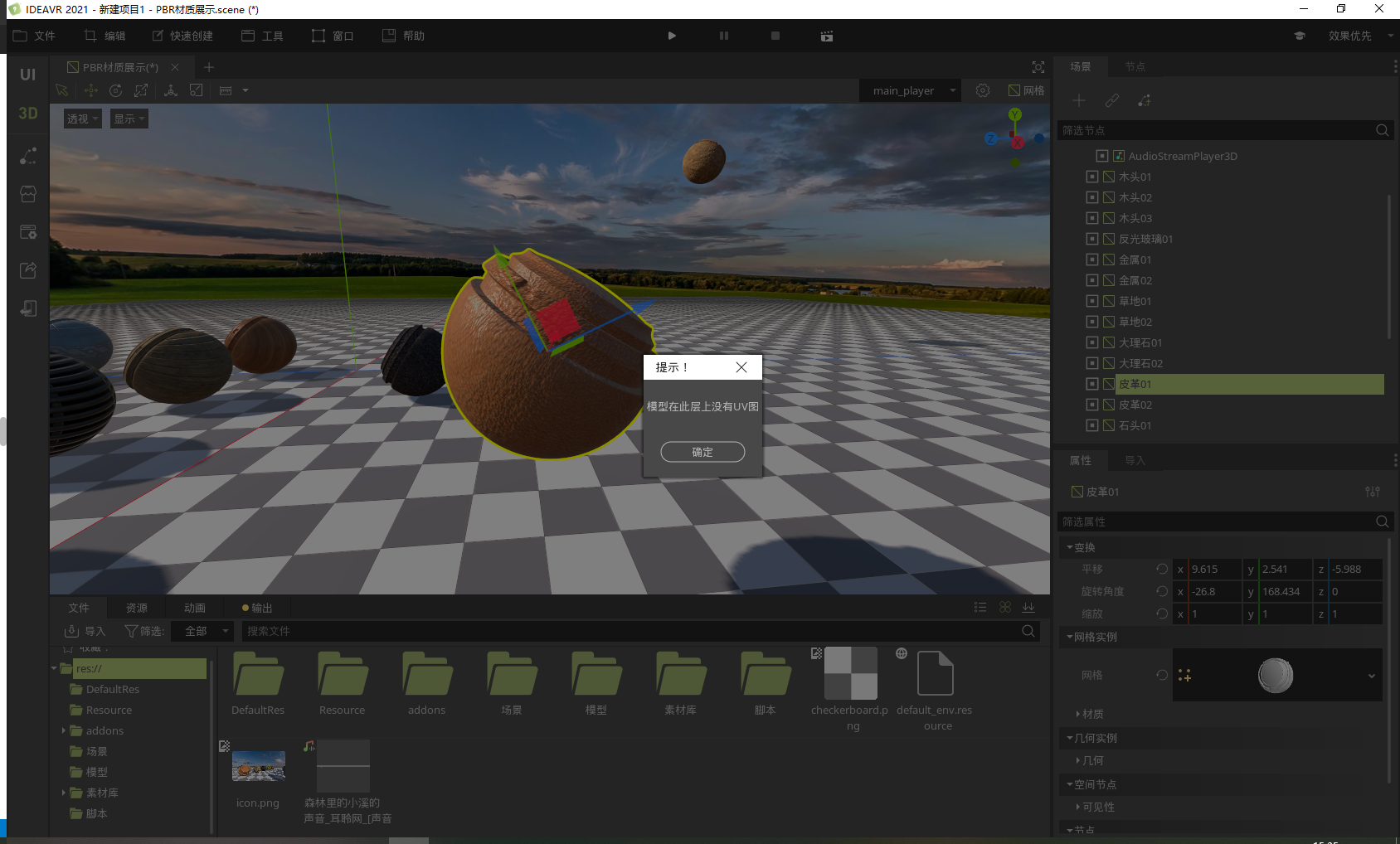Open the mesh preview dropdown arrow
Image resolution: width=1400 pixels, height=844 pixels.
coord(1371,676)
